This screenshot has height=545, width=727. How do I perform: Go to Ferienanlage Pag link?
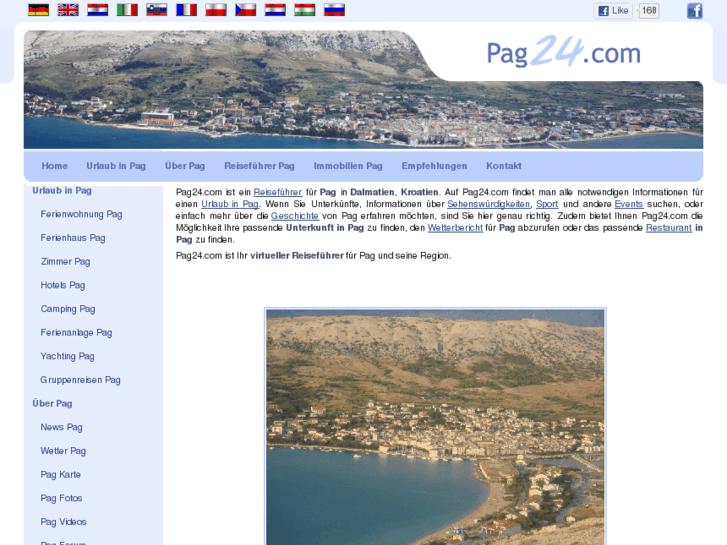(76, 332)
